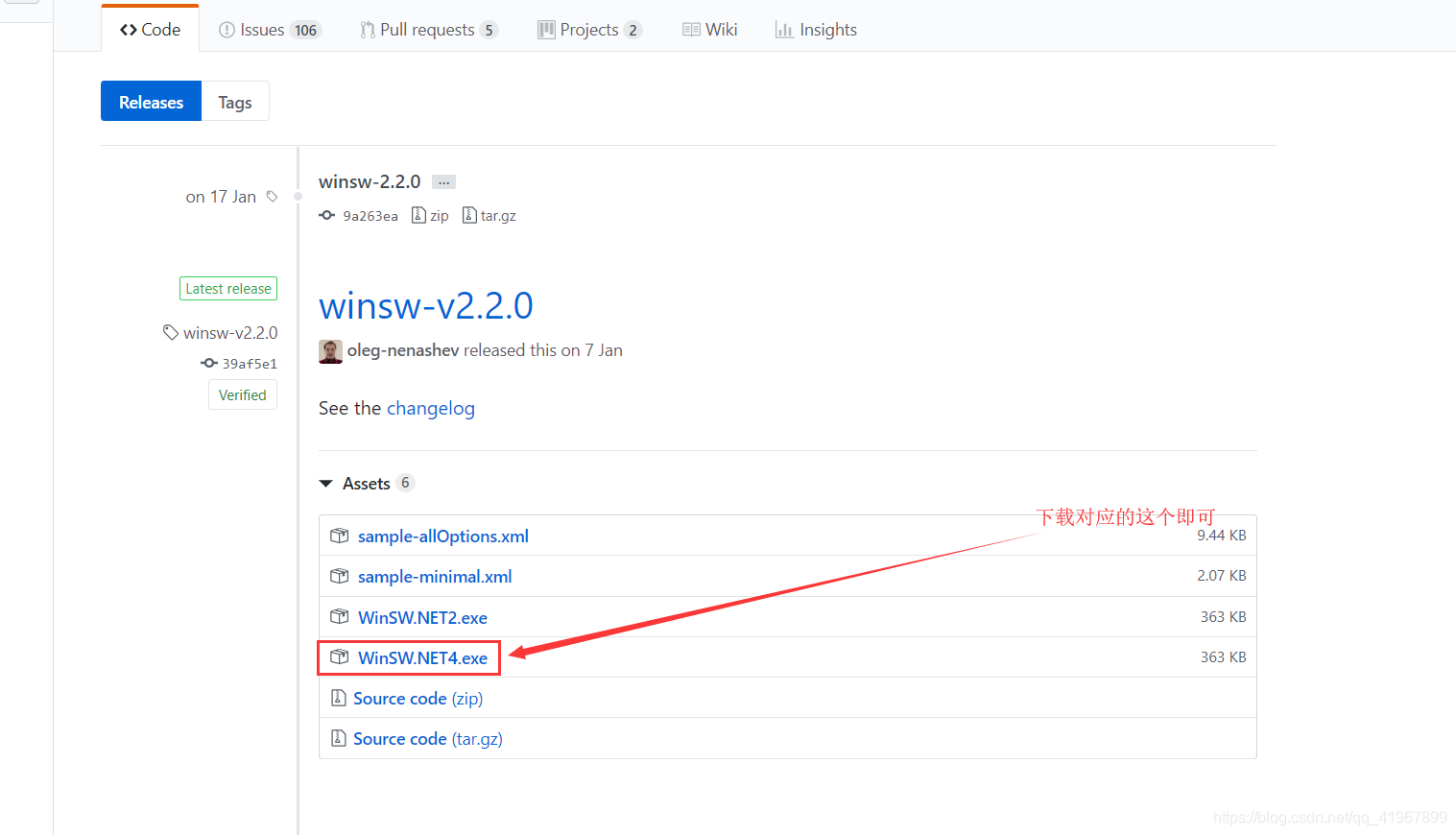Collapse the Assets section triangle
The height and width of the screenshot is (835, 1456).
pyautogui.click(x=326, y=484)
